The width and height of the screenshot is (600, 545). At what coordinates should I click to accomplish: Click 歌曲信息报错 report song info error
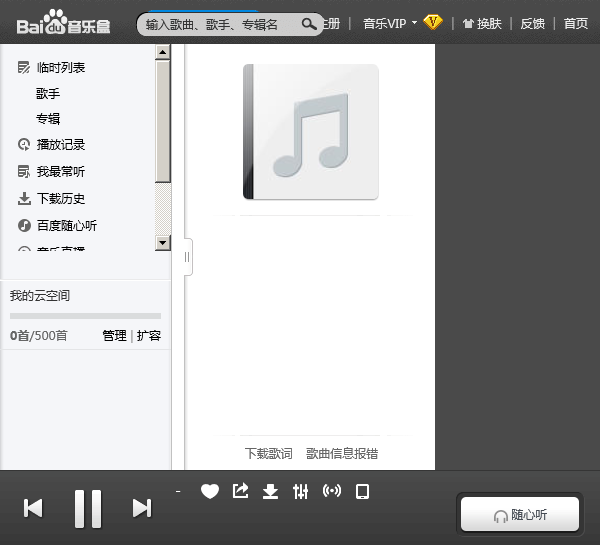tap(342, 454)
